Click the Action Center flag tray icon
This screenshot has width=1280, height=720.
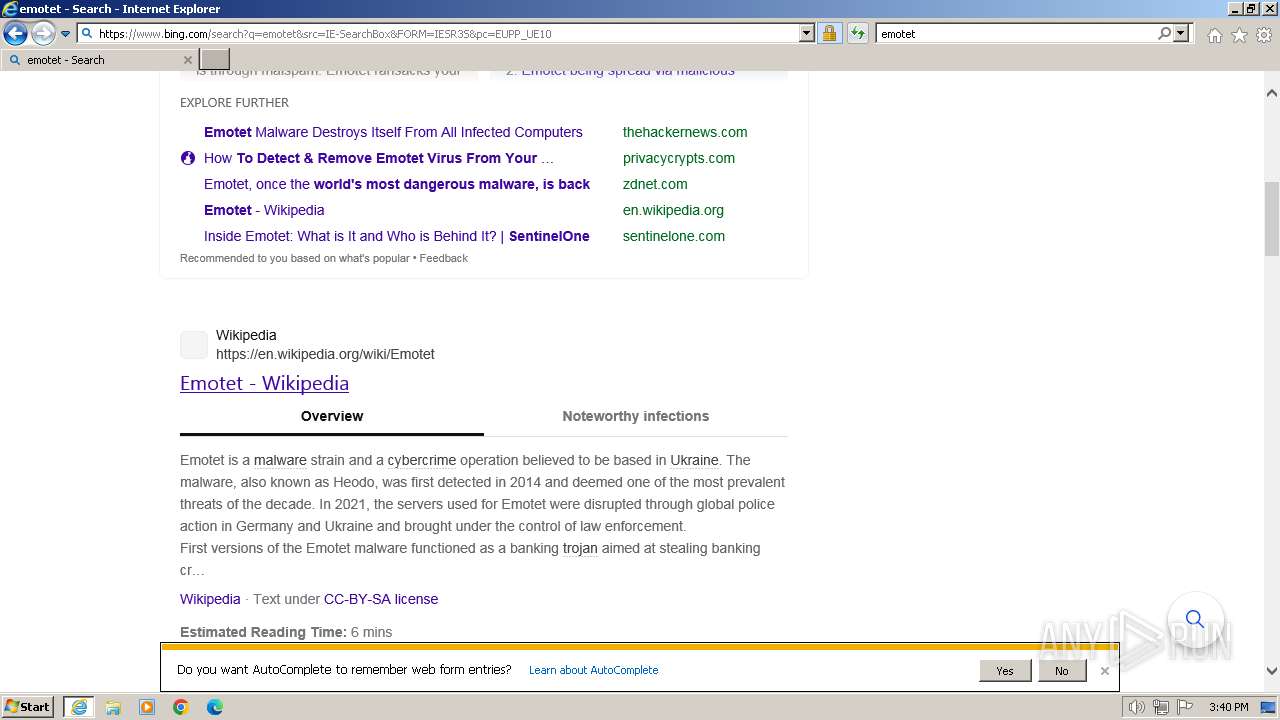click(x=1183, y=707)
